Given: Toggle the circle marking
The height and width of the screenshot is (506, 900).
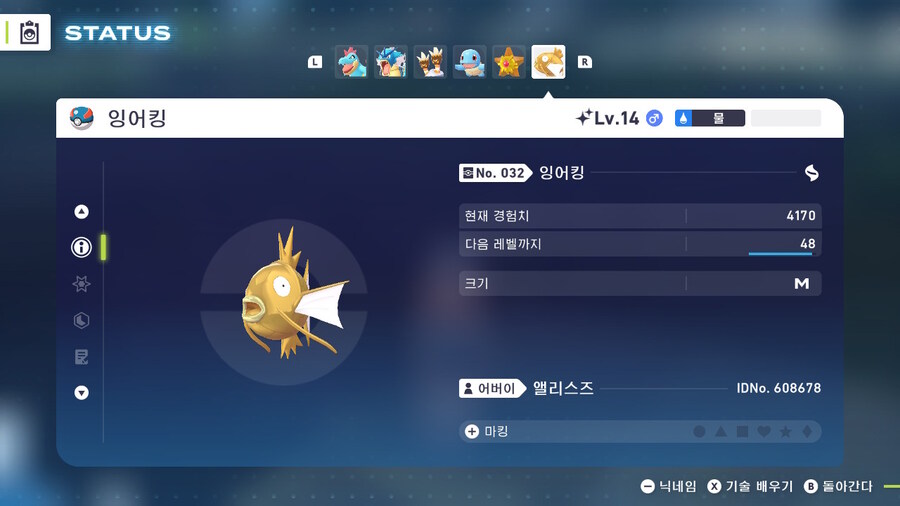Looking at the screenshot, I should click(699, 431).
